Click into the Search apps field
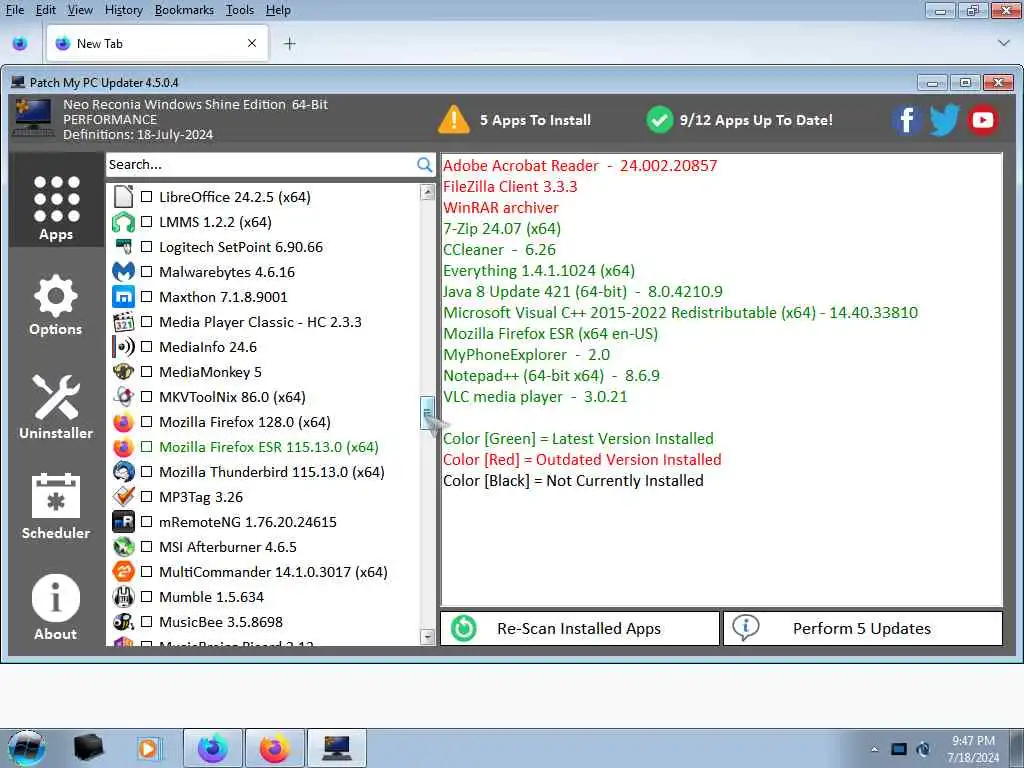 261,165
